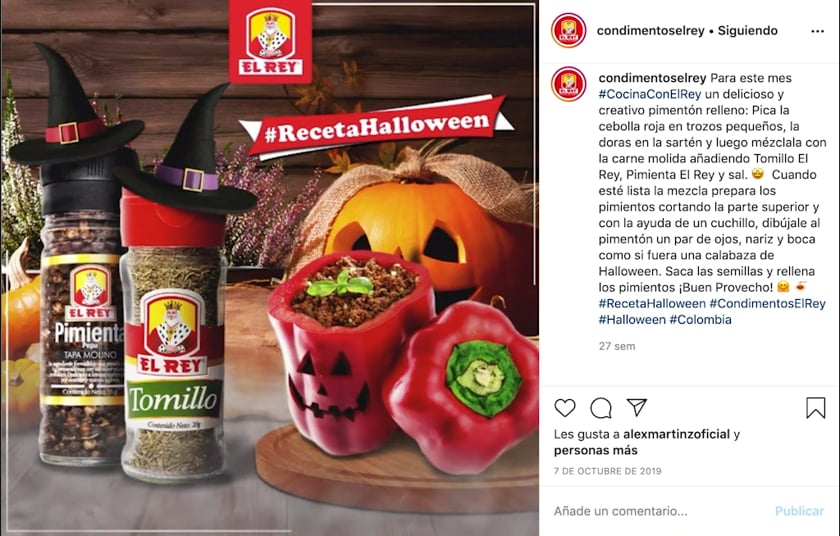Viewport: 840px width, 536px height.
Task: Follow the #CondimentosElRey hashtag link
Action: tap(767, 304)
